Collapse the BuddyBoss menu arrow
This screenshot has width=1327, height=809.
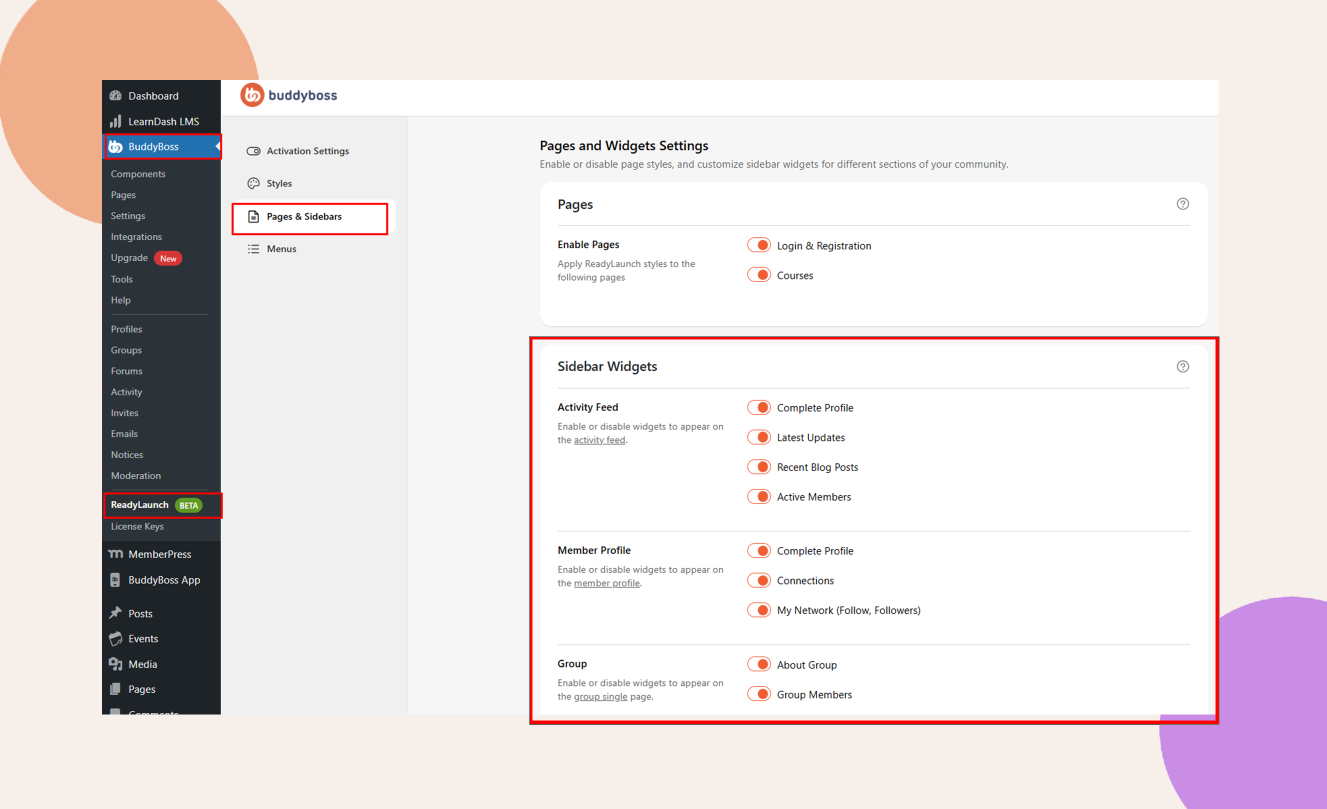217,147
